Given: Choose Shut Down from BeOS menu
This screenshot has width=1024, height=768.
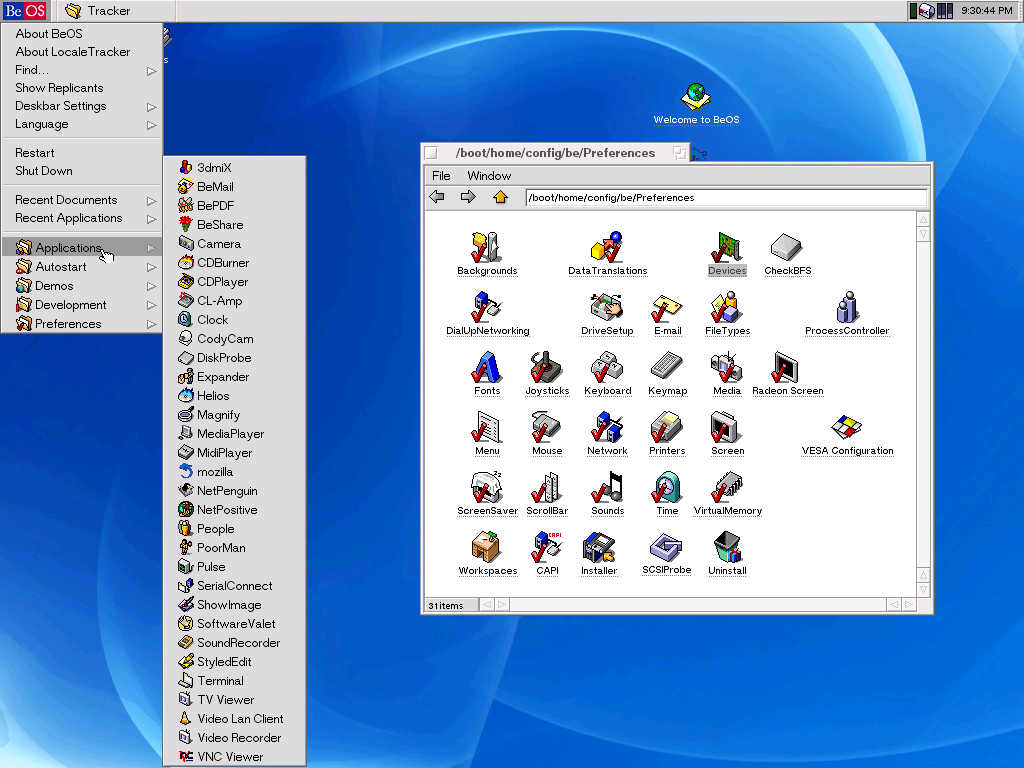Looking at the screenshot, I should click(x=44, y=171).
